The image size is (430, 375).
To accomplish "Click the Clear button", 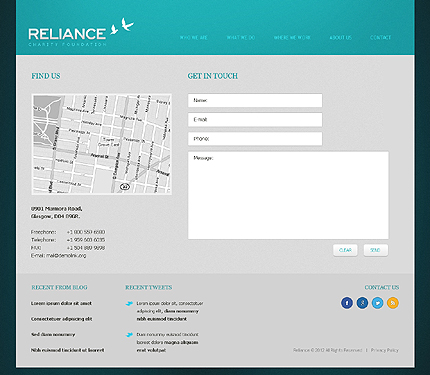I will [345, 250].
